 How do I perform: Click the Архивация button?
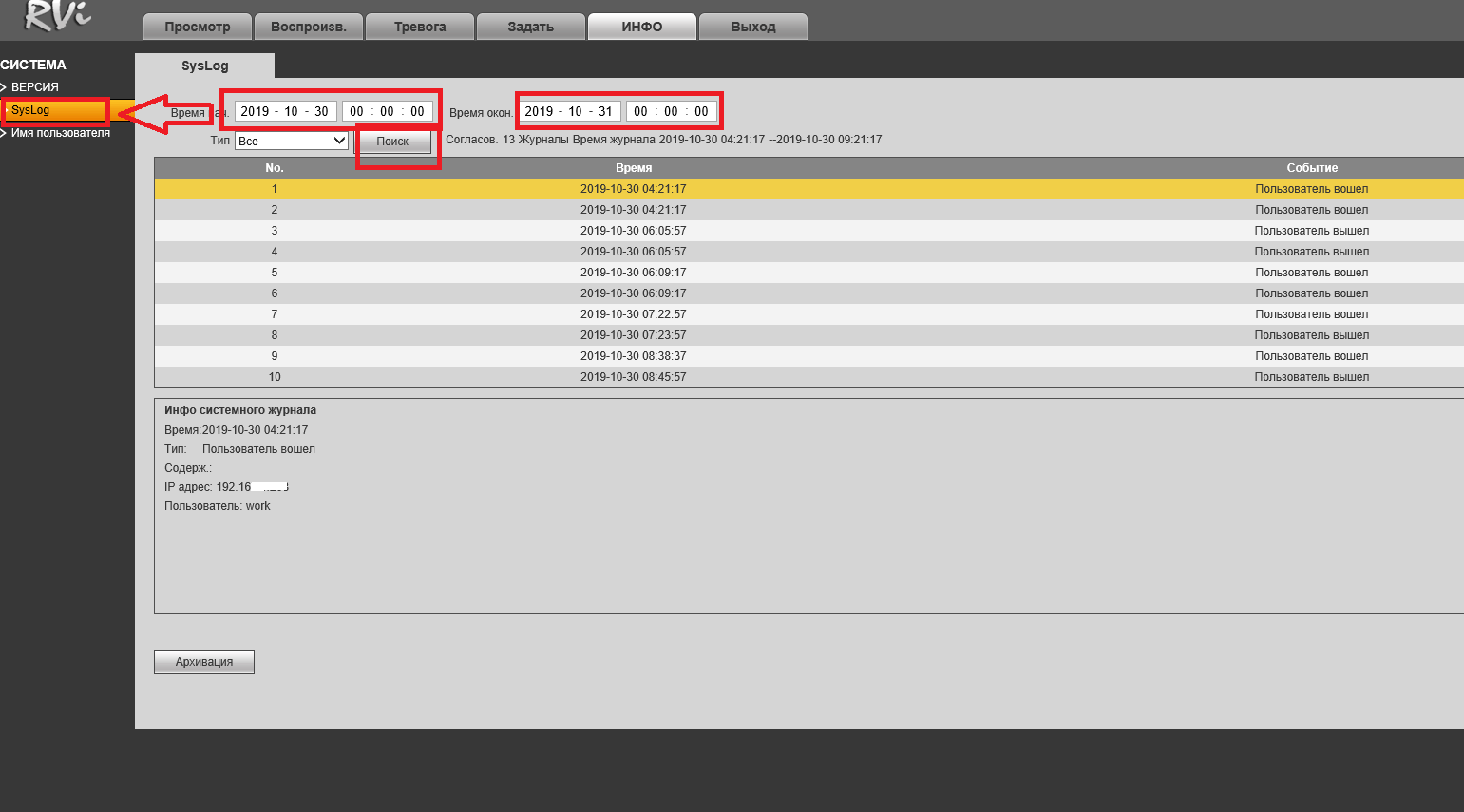(x=204, y=662)
